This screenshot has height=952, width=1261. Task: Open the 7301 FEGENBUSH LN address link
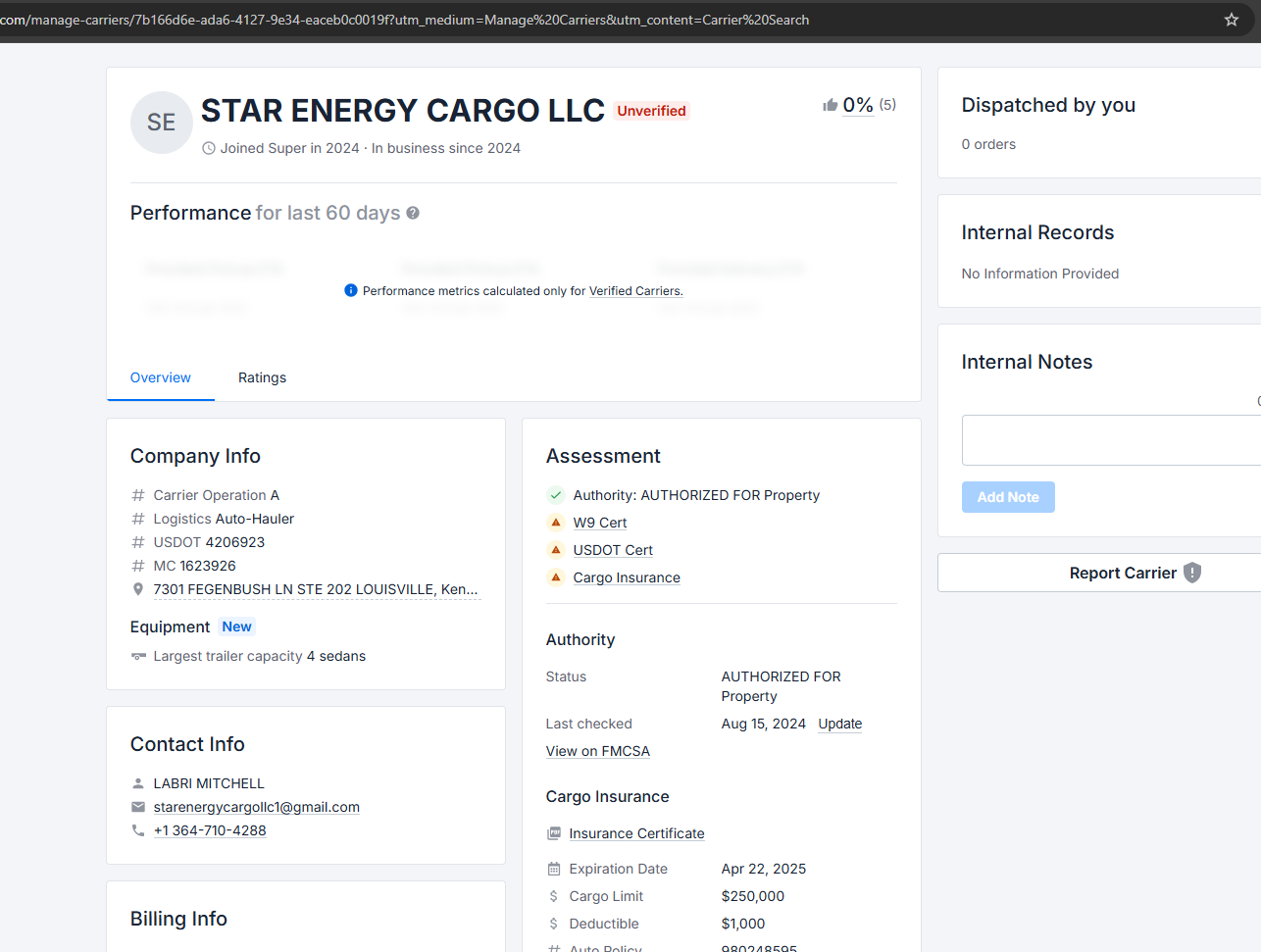(316, 589)
